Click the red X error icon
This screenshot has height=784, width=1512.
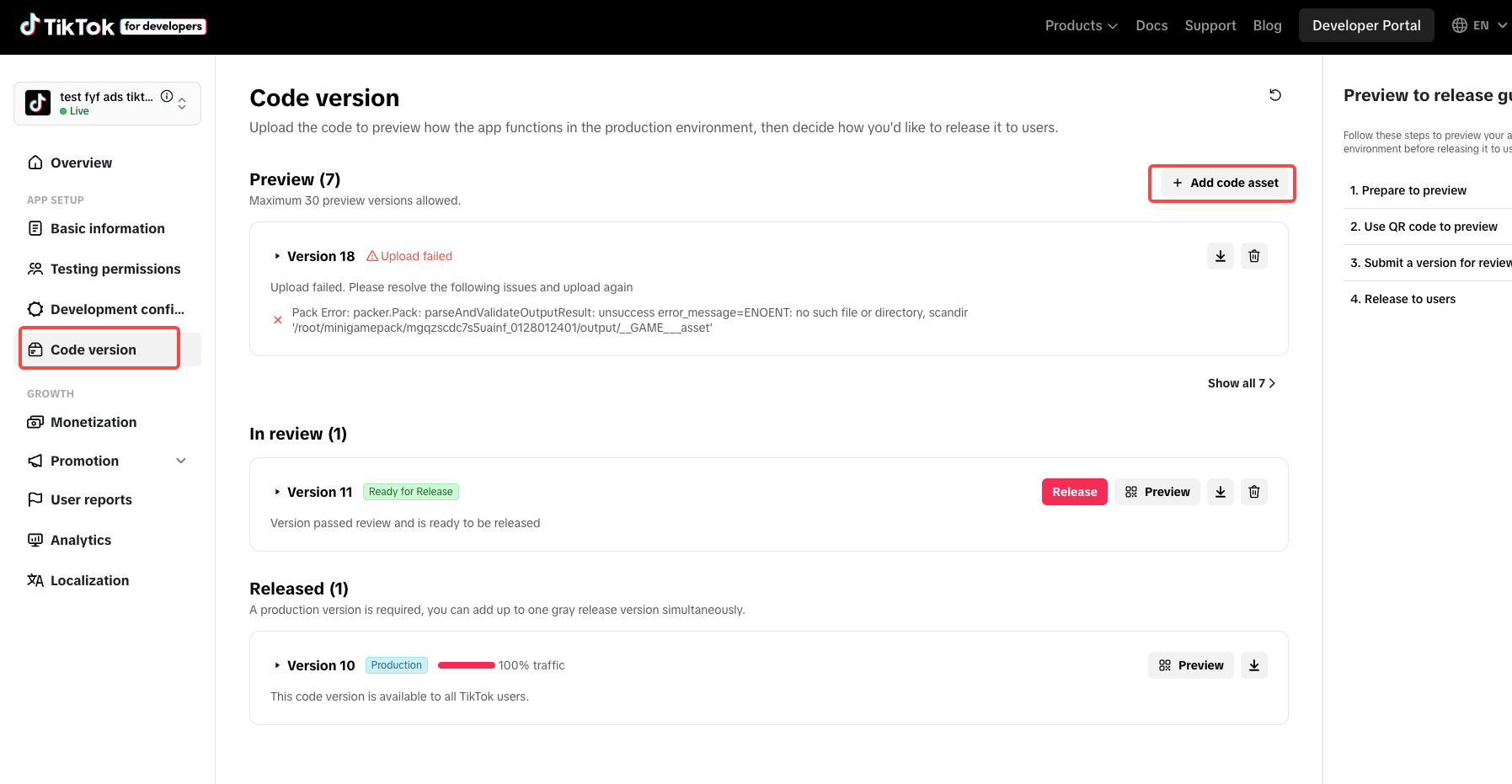pos(278,320)
